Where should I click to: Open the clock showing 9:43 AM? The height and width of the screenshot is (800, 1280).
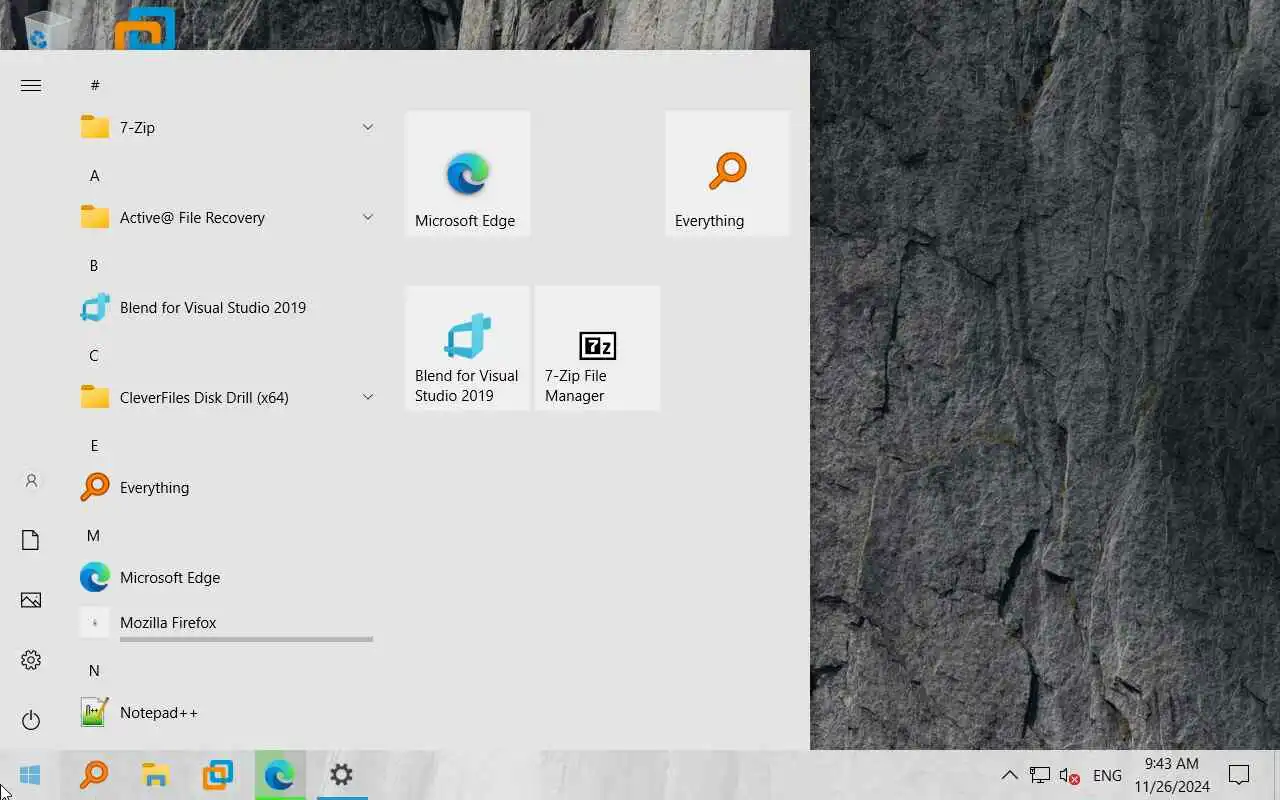(1172, 775)
